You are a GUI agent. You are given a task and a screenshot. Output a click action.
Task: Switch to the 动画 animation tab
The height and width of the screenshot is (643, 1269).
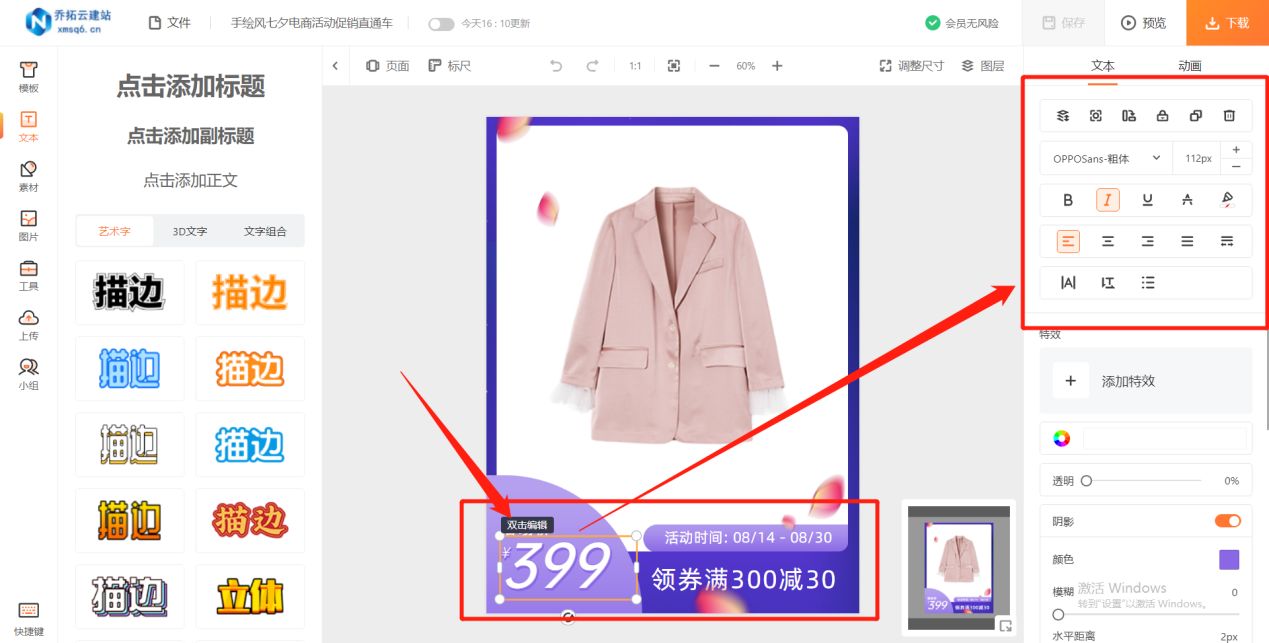pos(1188,65)
